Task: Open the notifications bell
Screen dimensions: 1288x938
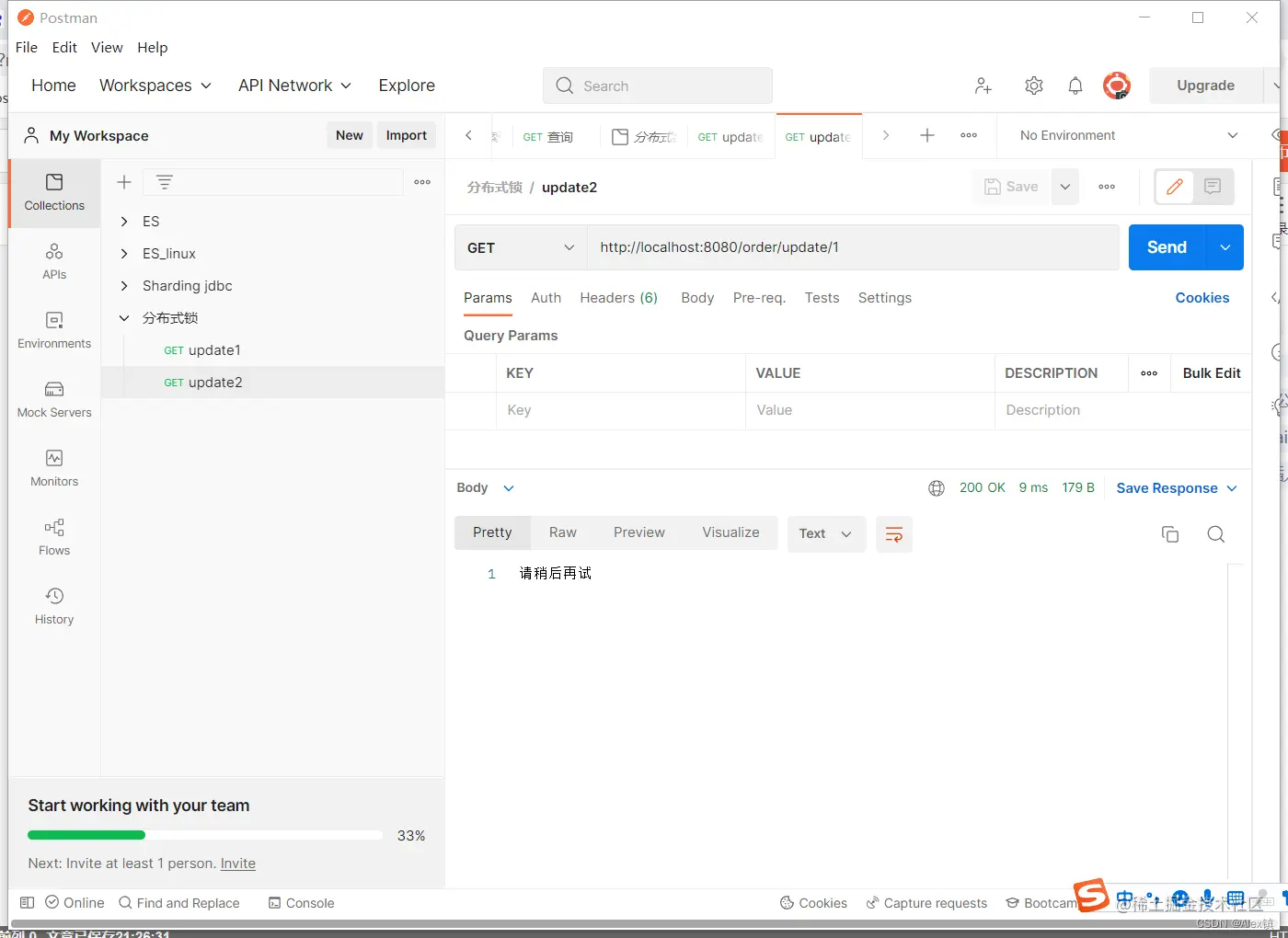Action: pyautogui.click(x=1075, y=86)
